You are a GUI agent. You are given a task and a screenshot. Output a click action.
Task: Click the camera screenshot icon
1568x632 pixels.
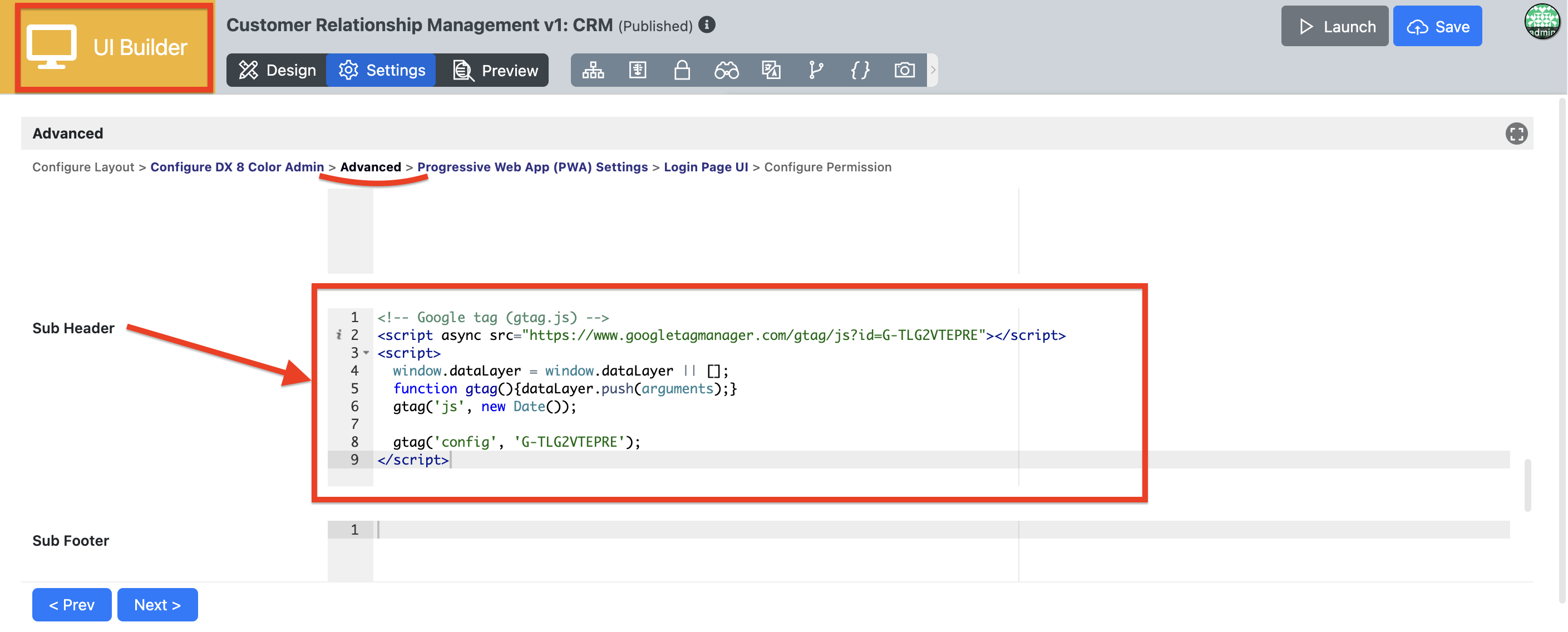tap(904, 71)
